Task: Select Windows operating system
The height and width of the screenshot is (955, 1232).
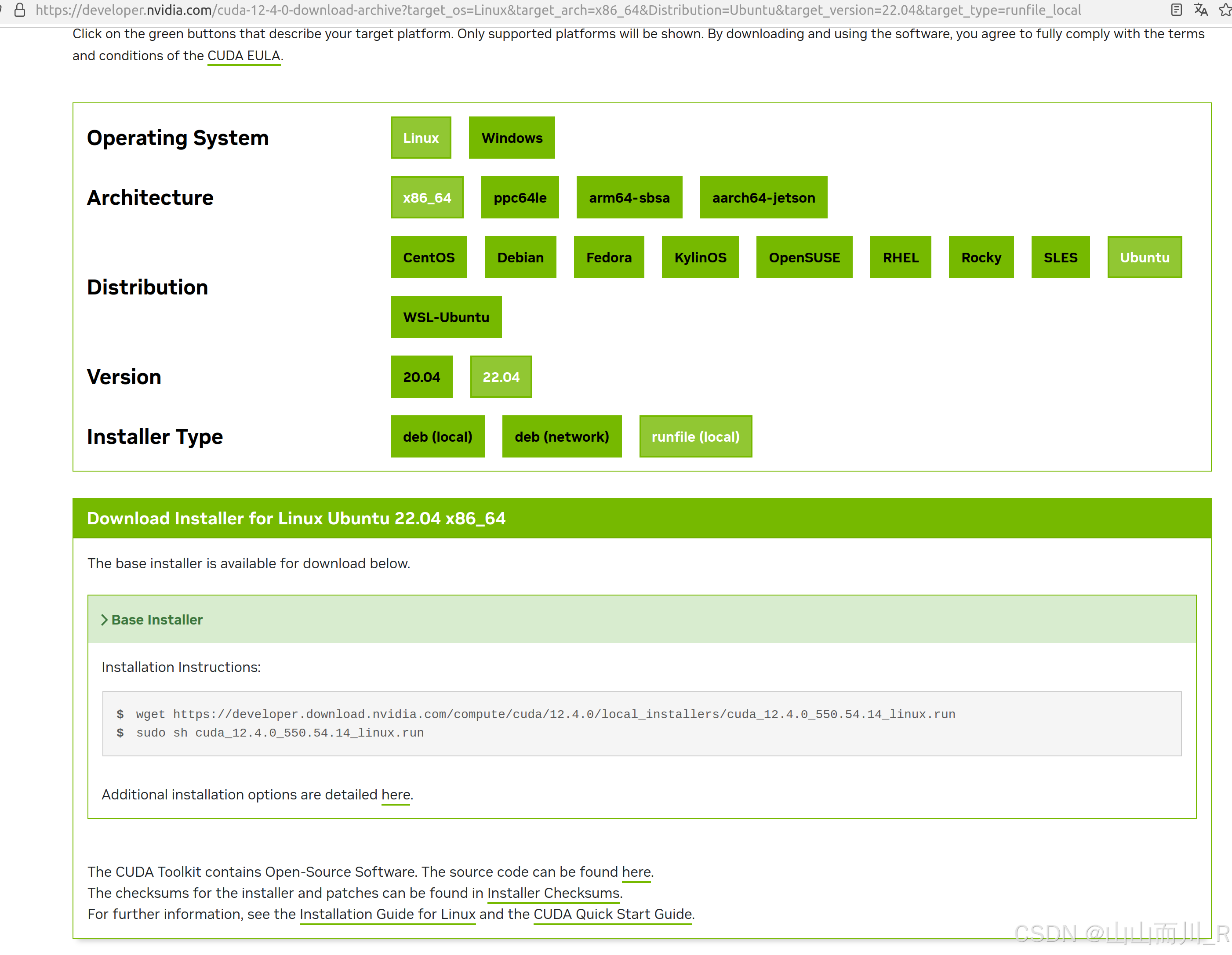Action: pos(512,138)
